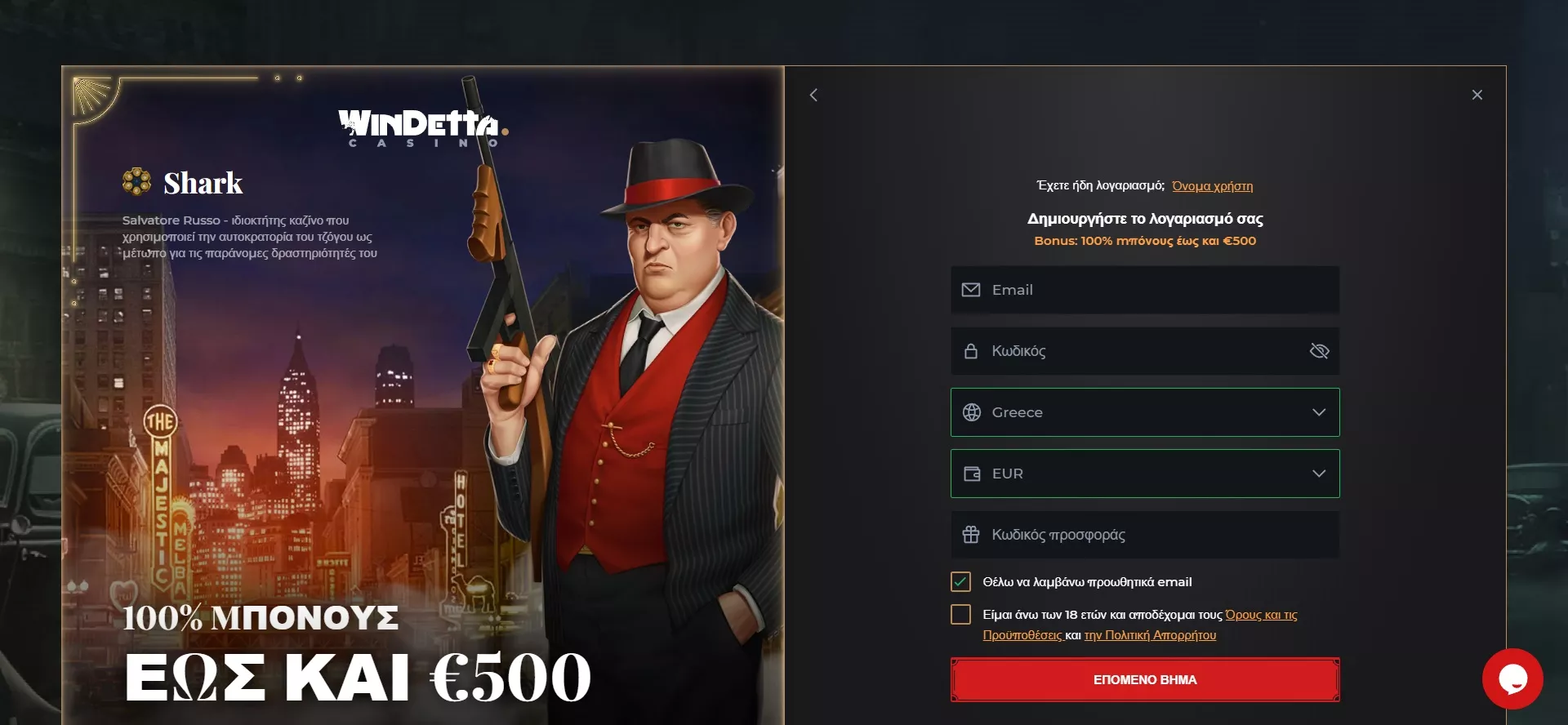Close the registration dialog
The height and width of the screenshot is (725, 1568).
click(1477, 95)
